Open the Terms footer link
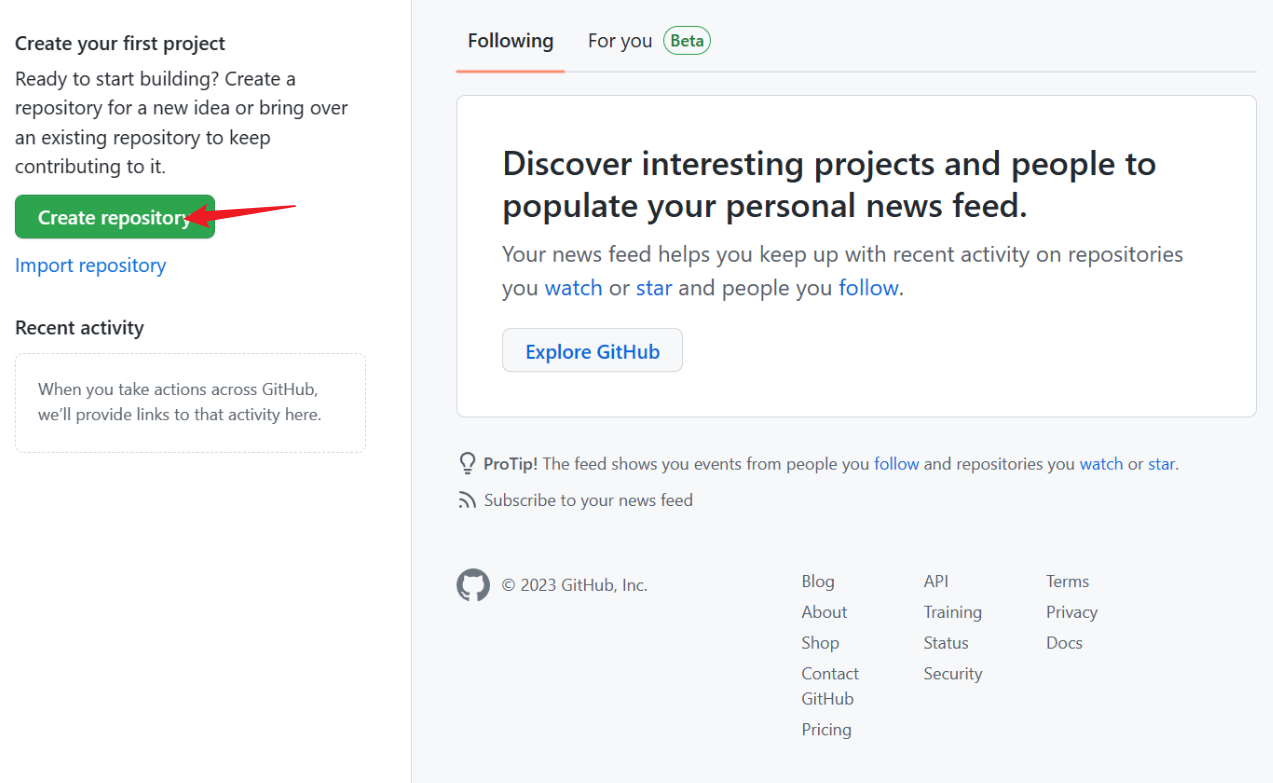1273x783 pixels. (x=1067, y=581)
